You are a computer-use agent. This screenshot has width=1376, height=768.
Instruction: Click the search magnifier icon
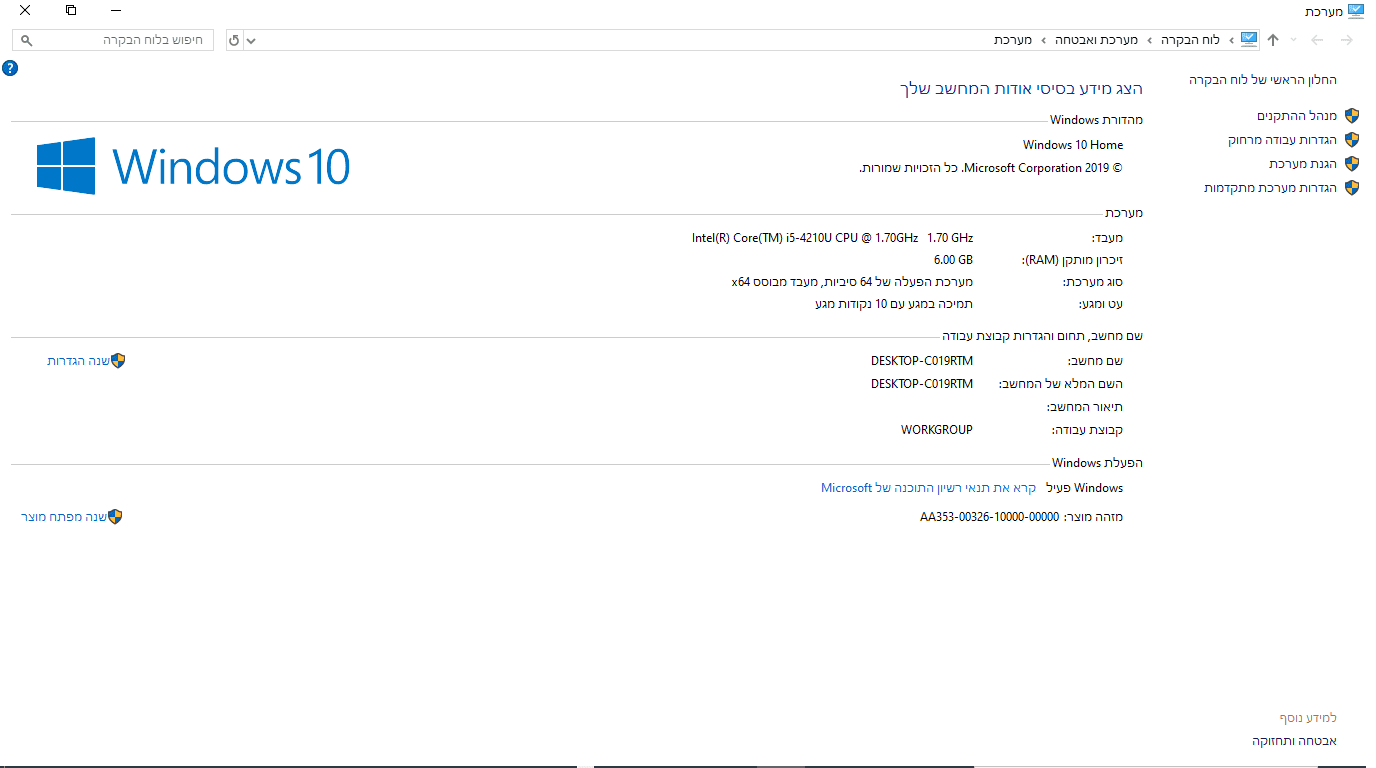[27, 40]
